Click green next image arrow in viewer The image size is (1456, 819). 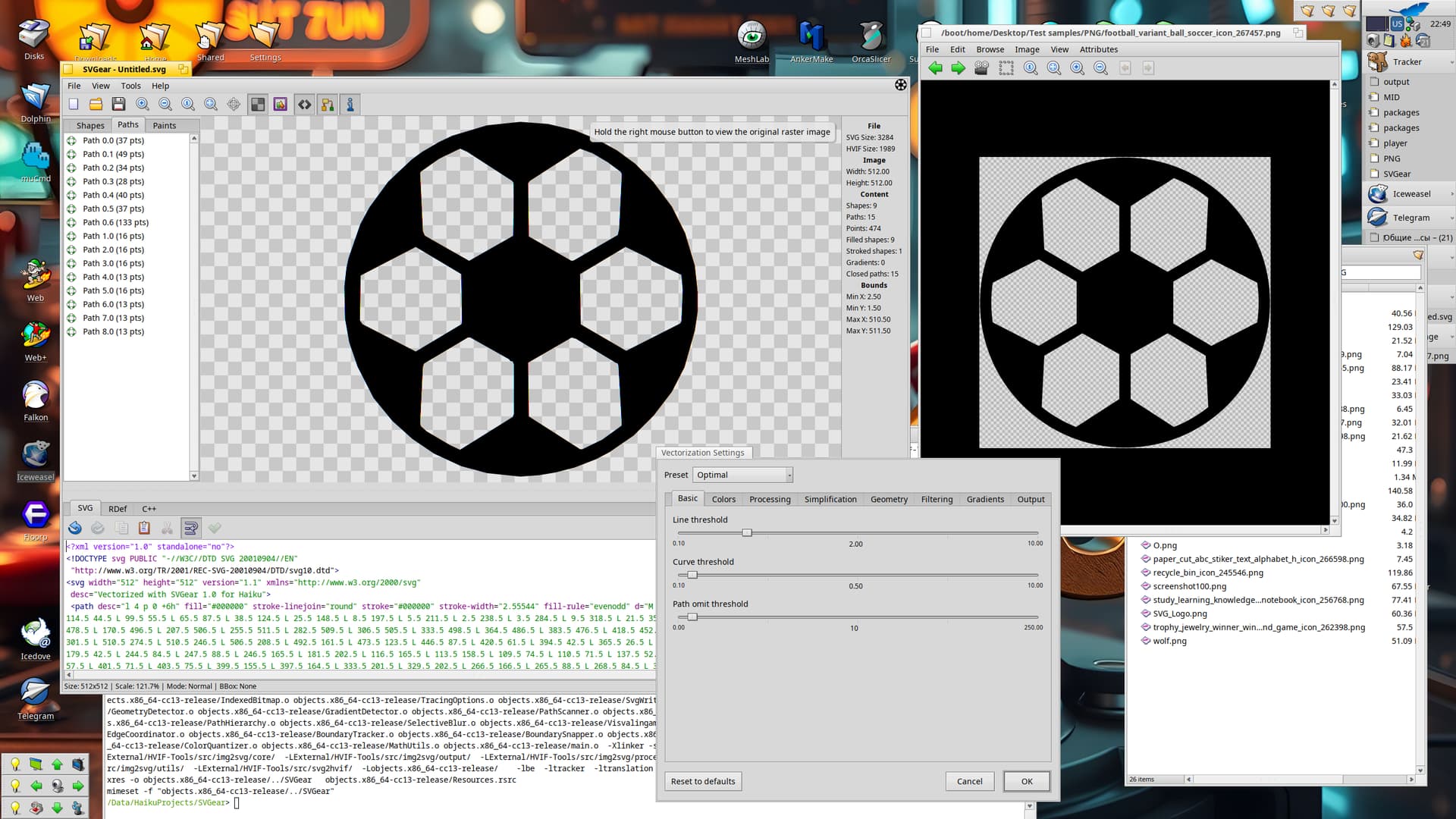click(959, 68)
